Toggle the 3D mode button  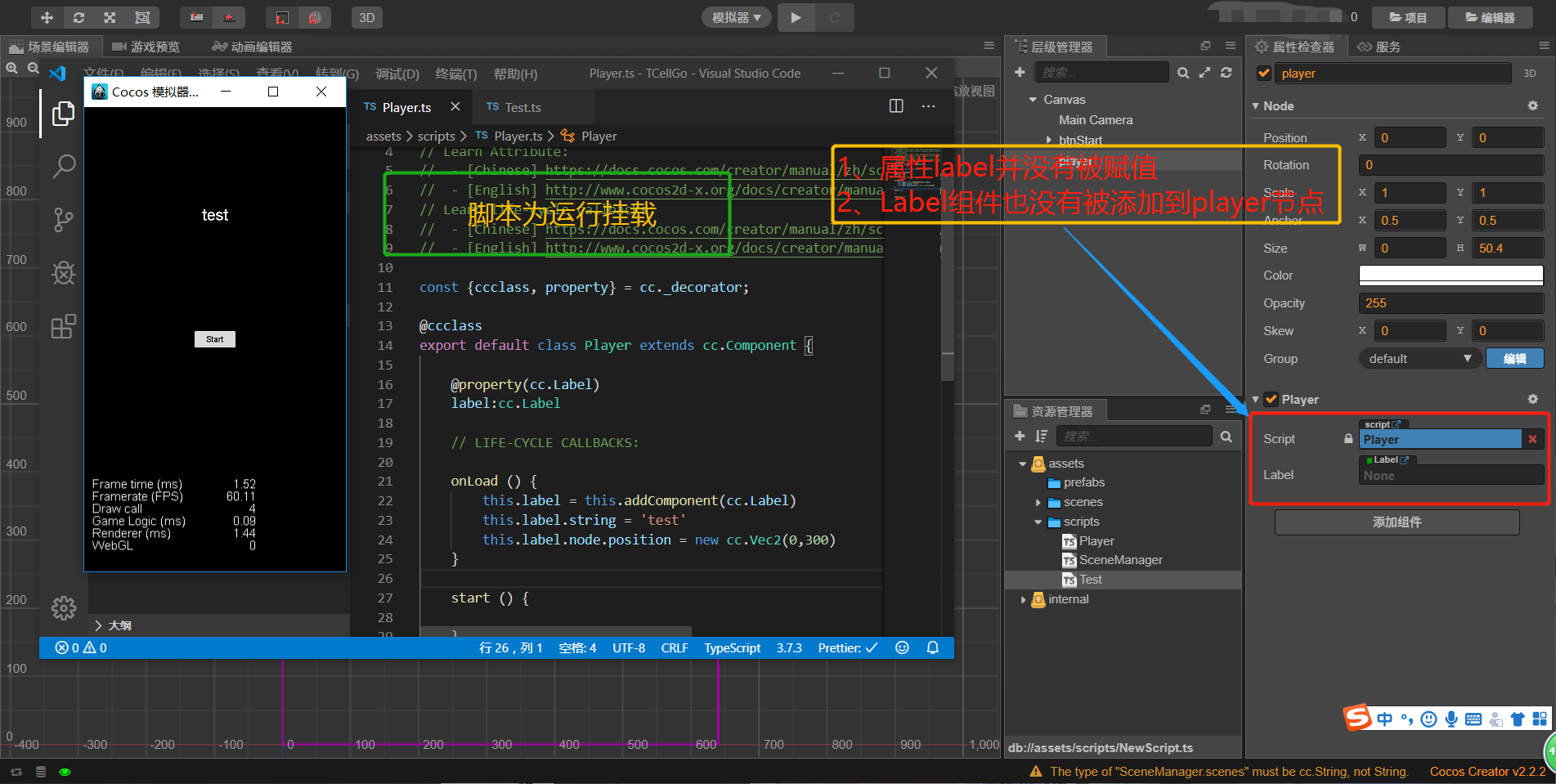click(367, 17)
